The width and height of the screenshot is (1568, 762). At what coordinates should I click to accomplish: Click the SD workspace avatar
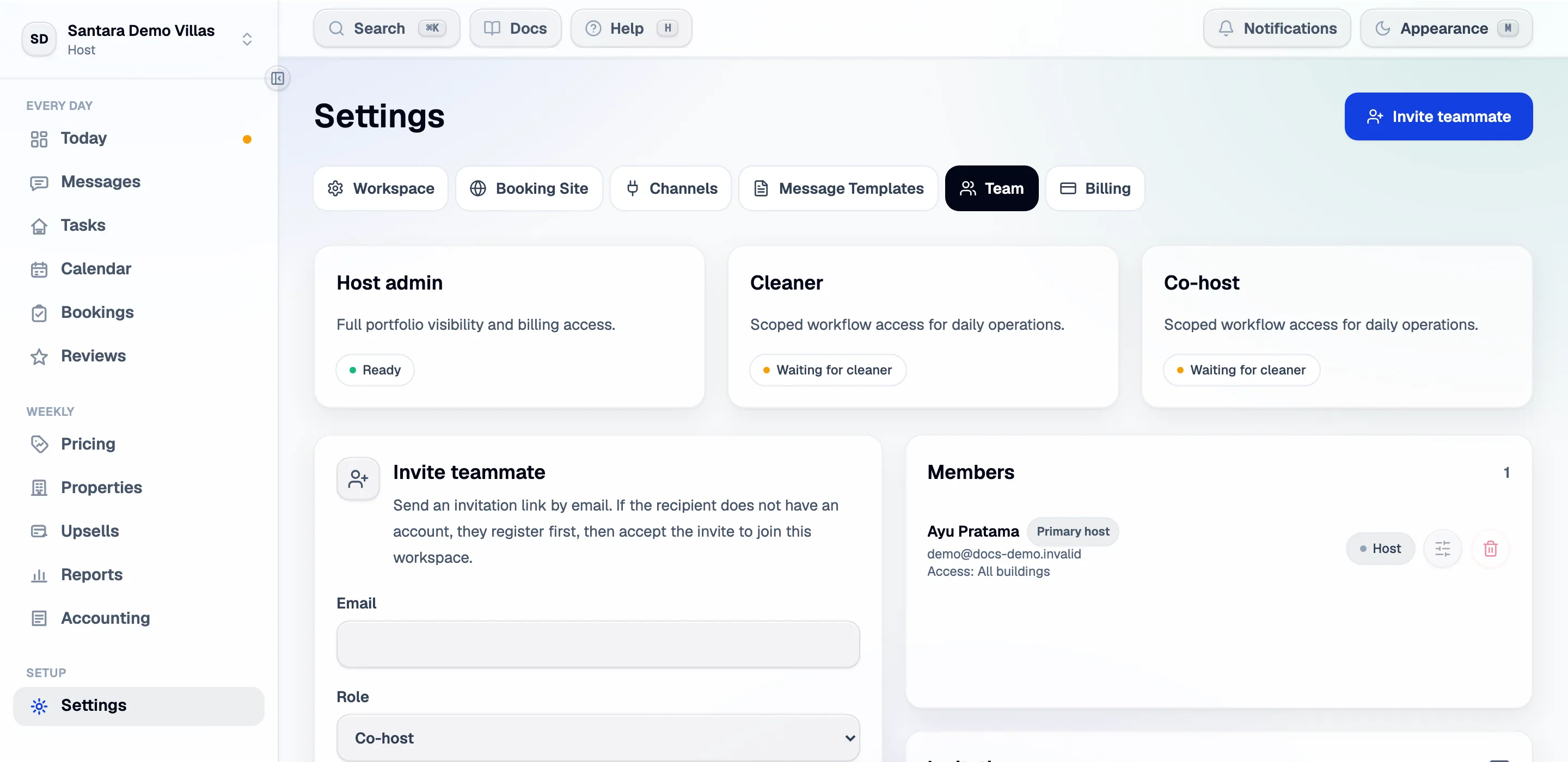[x=40, y=39]
